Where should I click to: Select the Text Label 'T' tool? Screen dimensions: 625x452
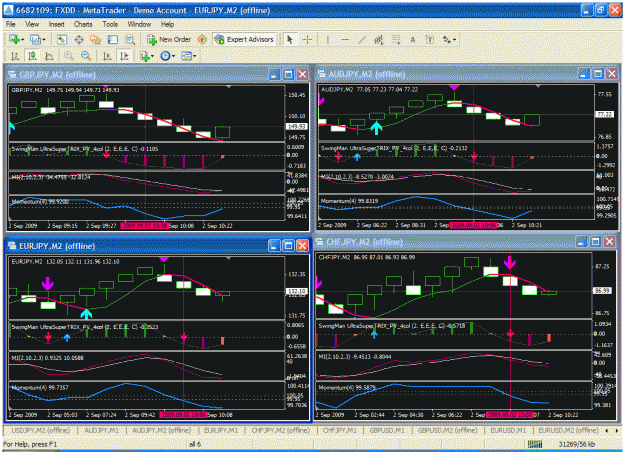(430, 39)
